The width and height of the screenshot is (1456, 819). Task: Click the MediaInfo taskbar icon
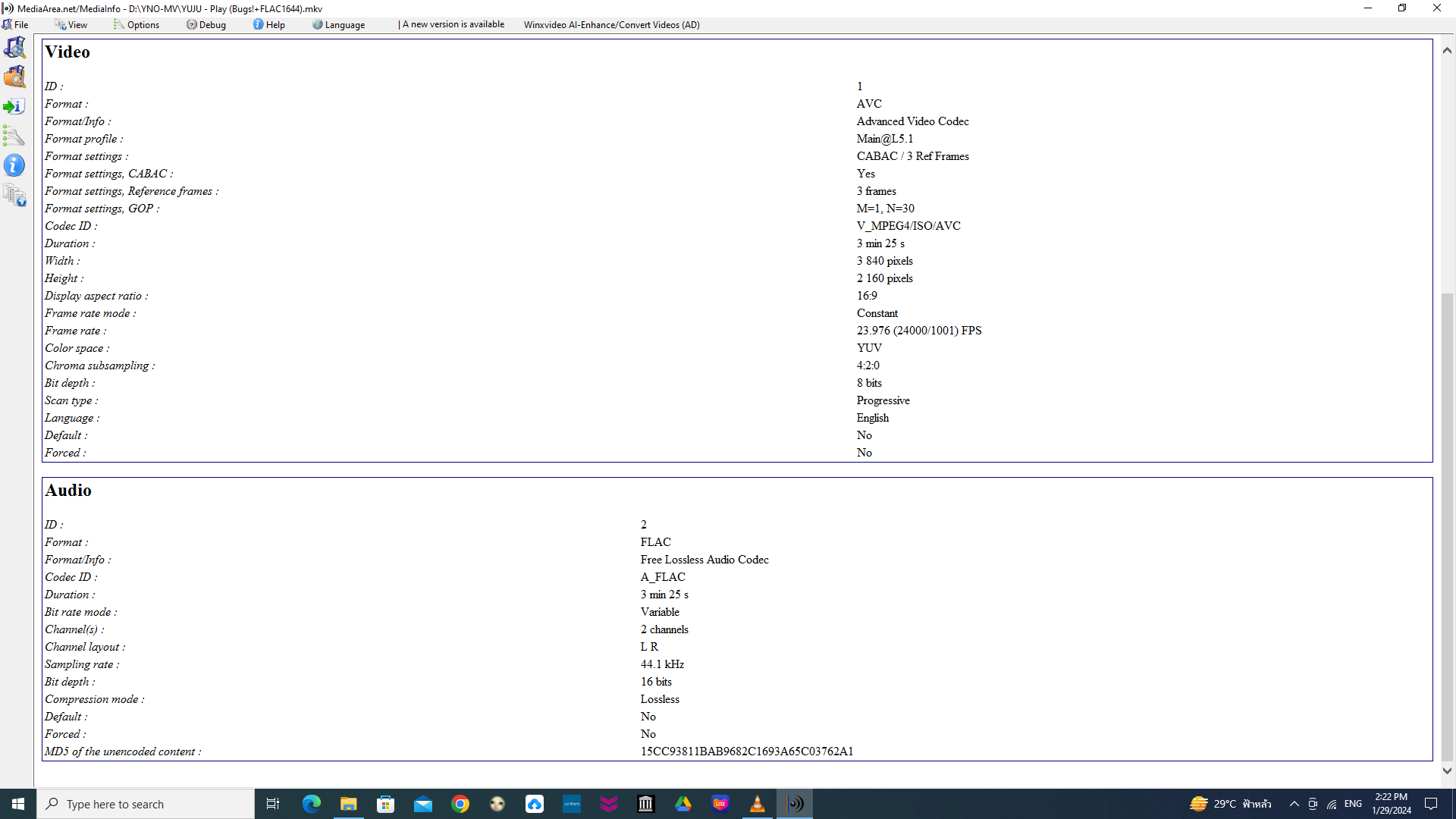point(794,804)
